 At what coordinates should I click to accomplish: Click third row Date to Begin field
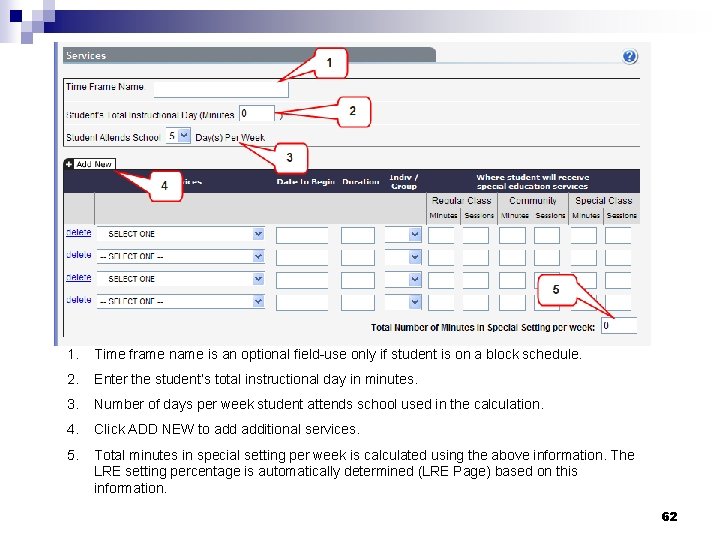coord(302,280)
